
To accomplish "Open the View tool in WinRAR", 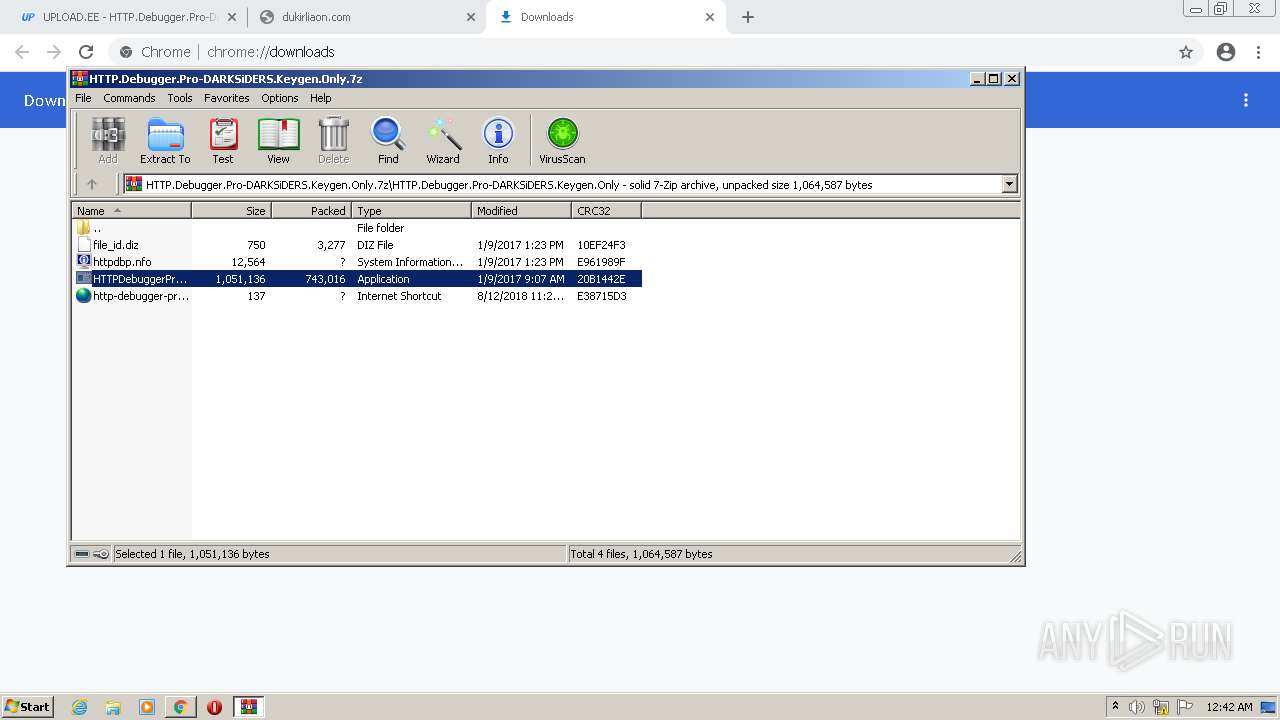I will coord(278,140).
